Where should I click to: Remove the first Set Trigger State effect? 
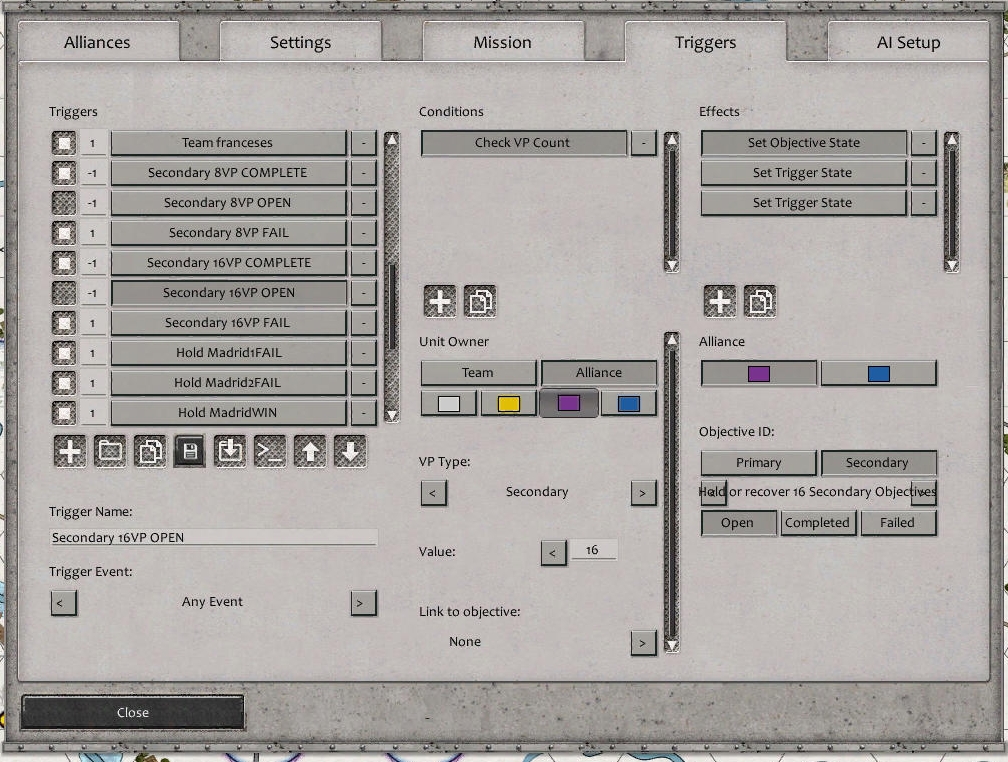pos(924,173)
